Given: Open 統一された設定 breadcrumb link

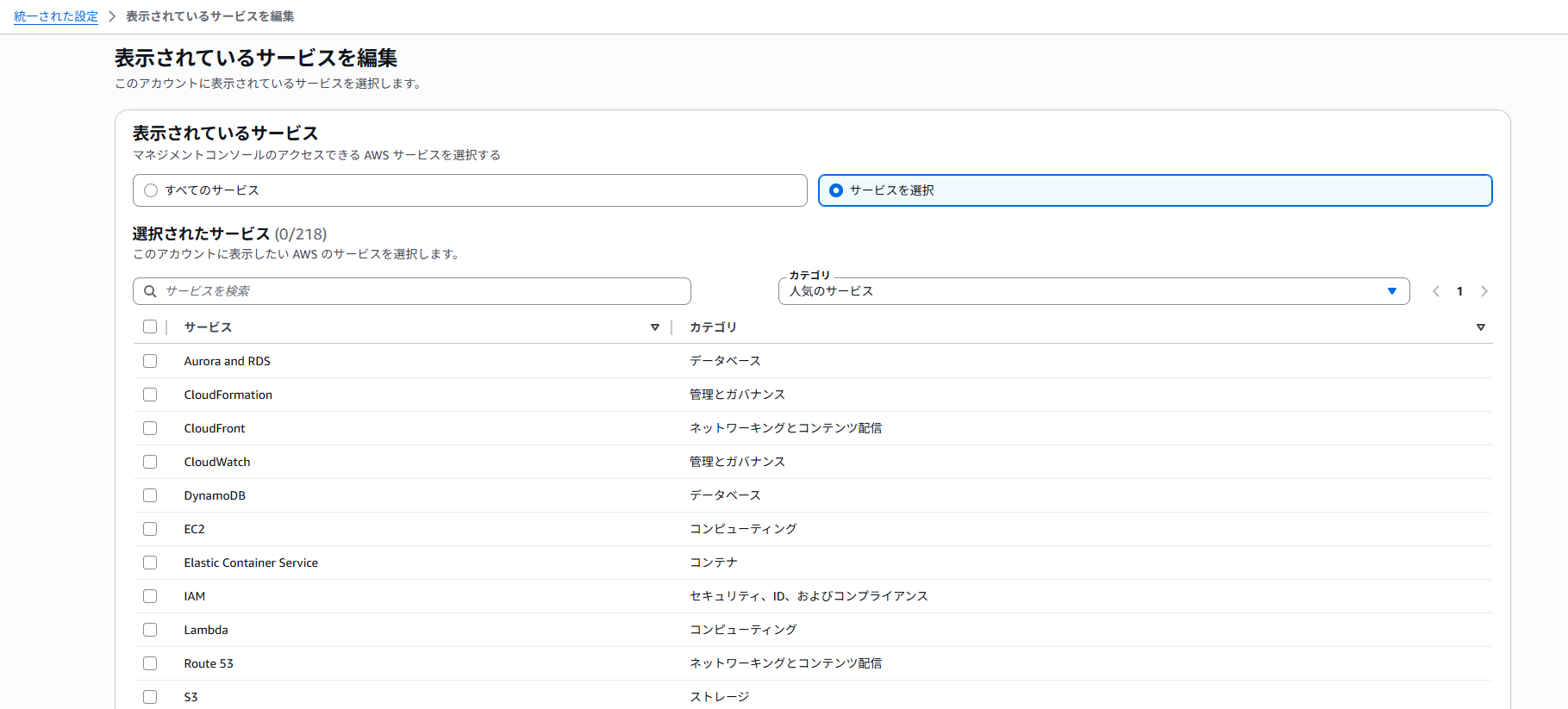Looking at the screenshot, I should tap(56, 16).
